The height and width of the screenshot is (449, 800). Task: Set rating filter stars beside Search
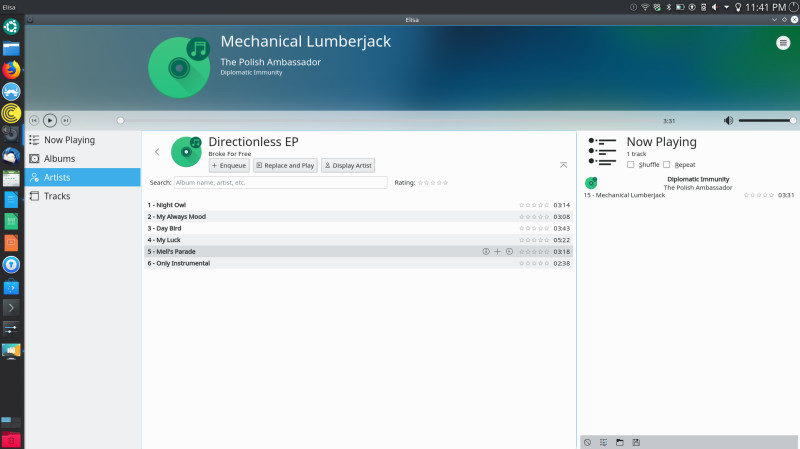click(433, 183)
